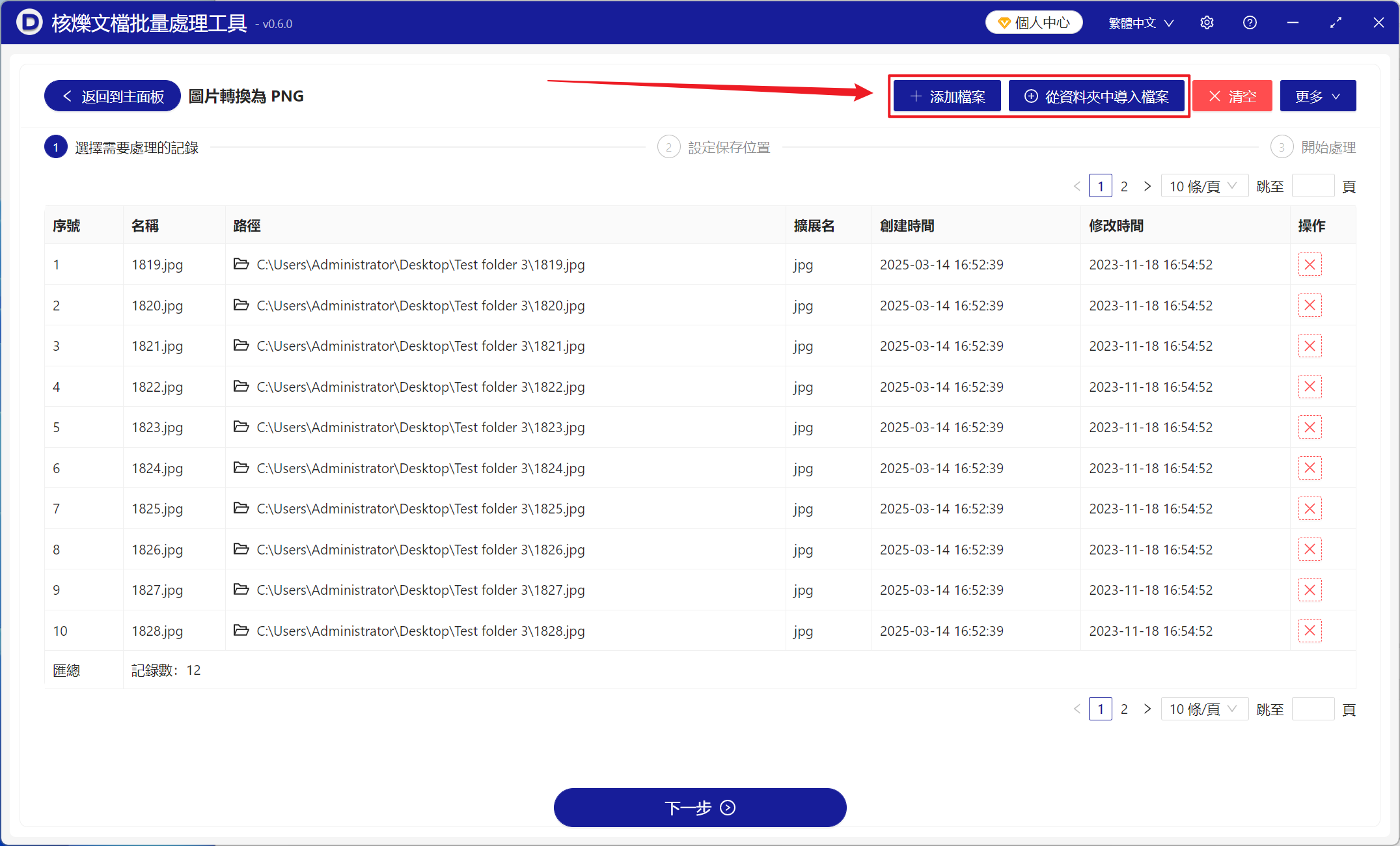
Task: Select step 3 開始處理
Action: pos(1313,148)
